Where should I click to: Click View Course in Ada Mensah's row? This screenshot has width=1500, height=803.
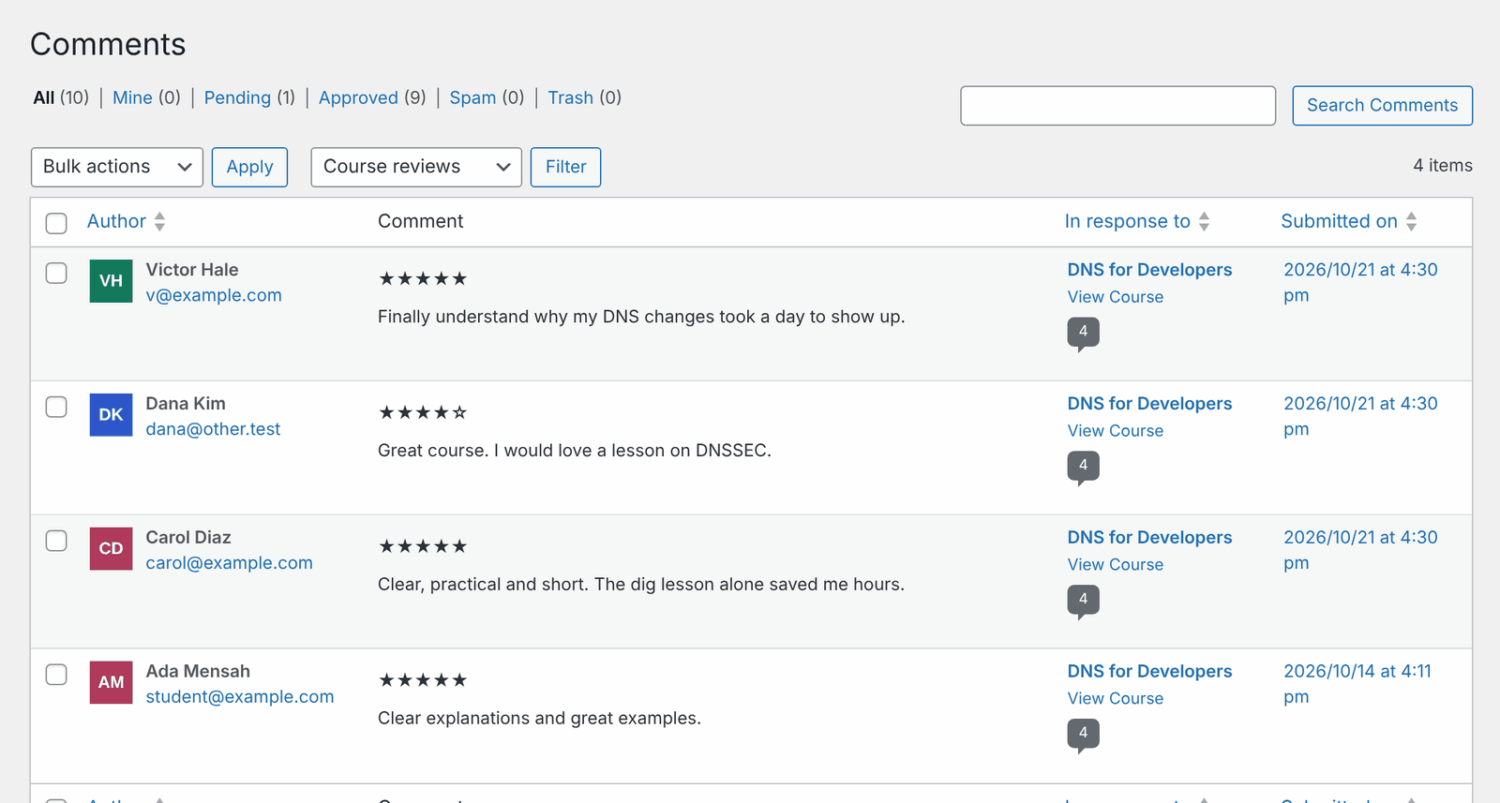pos(1115,699)
